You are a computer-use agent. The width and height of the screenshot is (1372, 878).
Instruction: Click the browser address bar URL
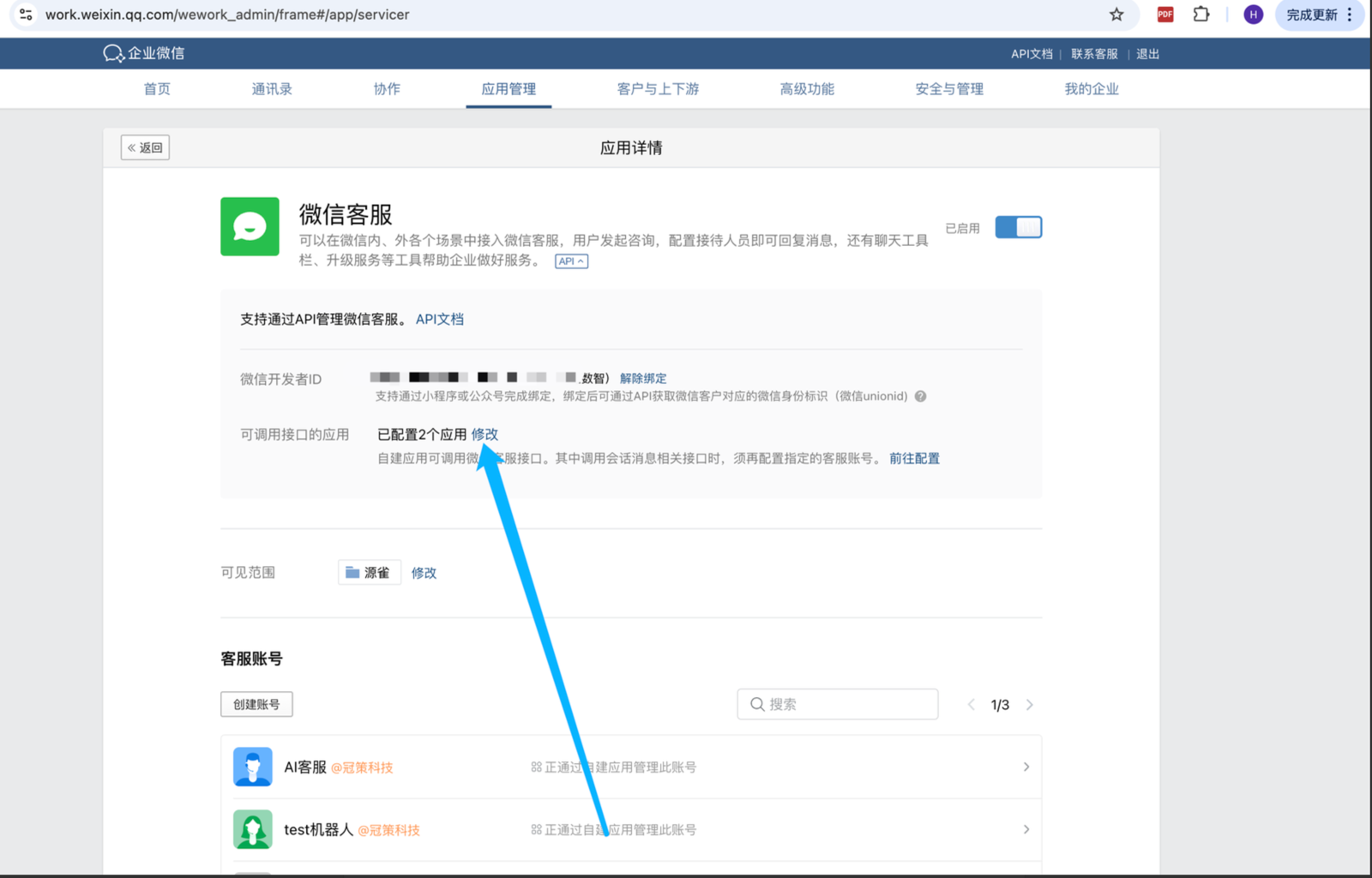point(227,15)
